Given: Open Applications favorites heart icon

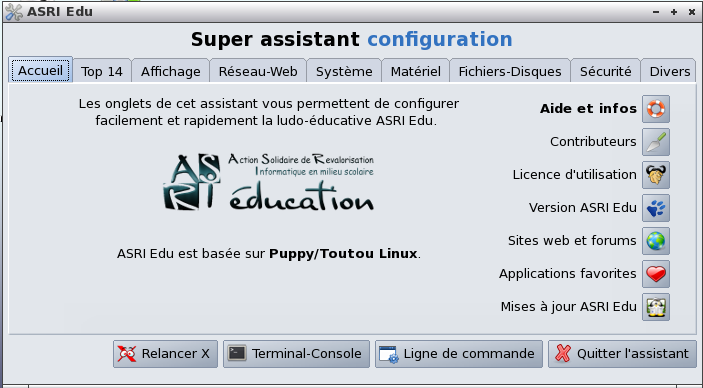Looking at the screenshot, I should [x=656, y=274].
